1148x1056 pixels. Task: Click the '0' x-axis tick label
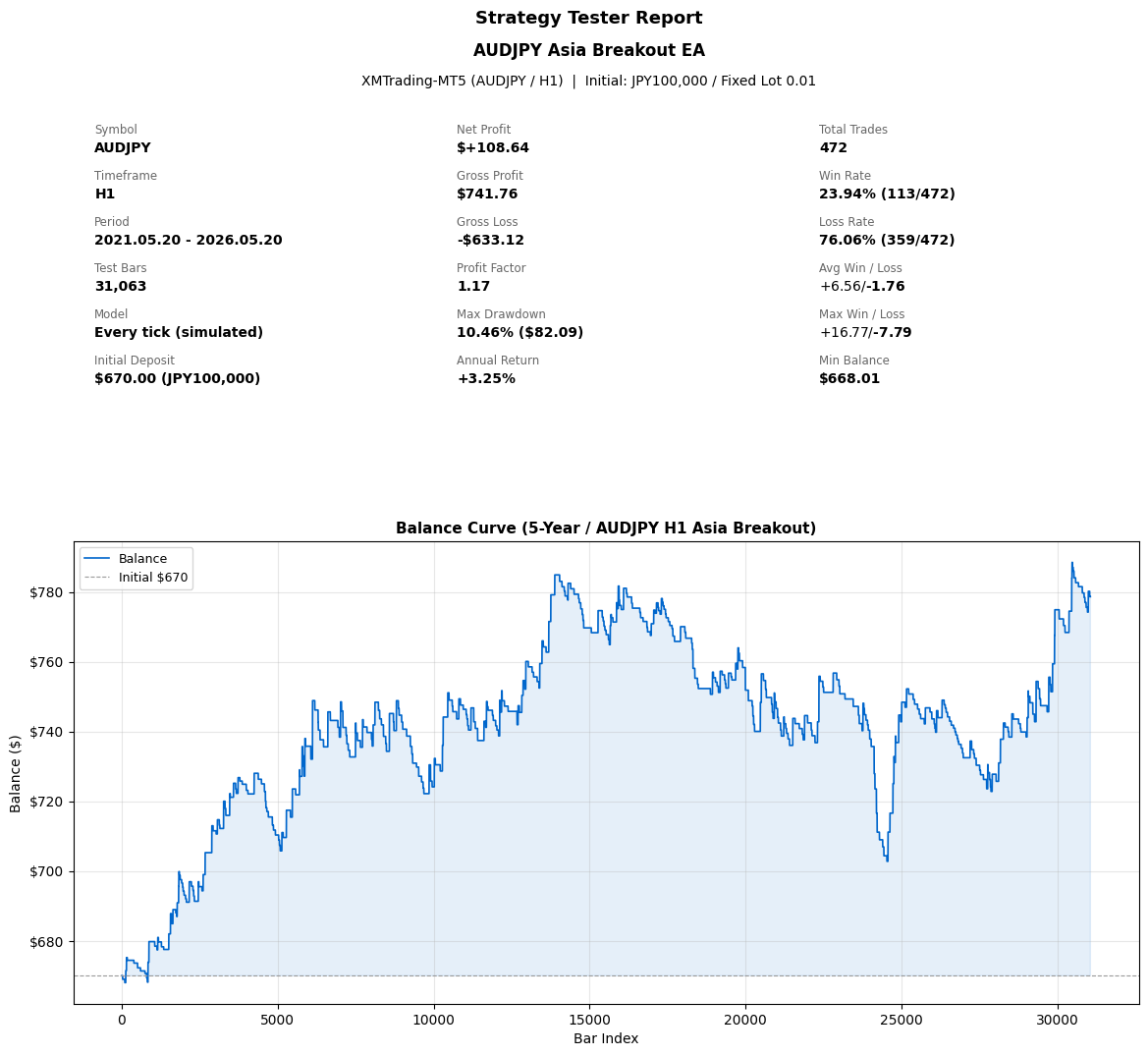click(122, 1020)
